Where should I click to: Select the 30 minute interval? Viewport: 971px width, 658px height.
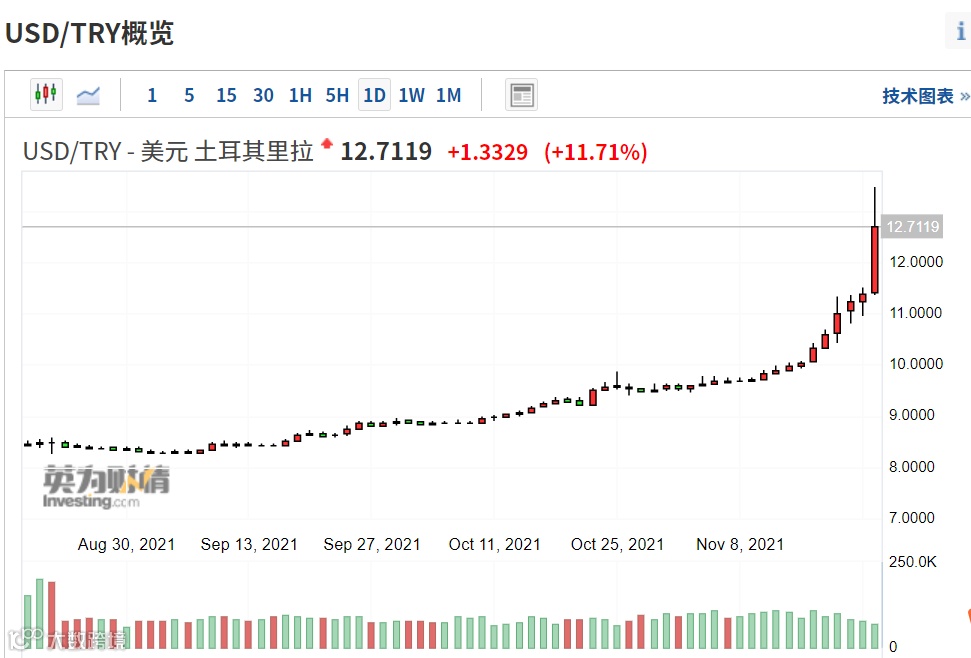tap(263, 95)
